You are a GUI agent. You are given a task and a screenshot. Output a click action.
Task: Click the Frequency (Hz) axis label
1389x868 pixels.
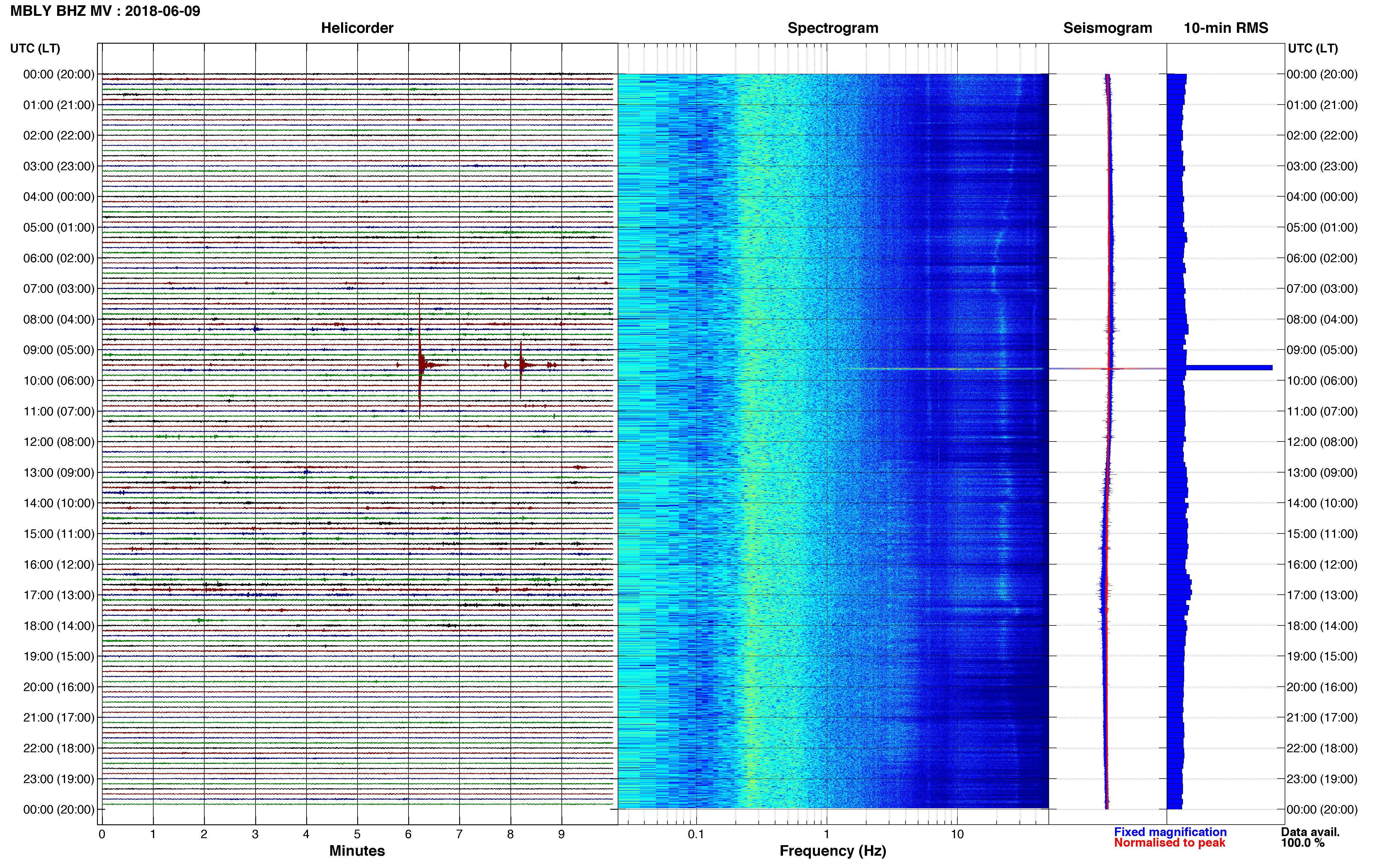pyautogui.click(x=833, y=851)
